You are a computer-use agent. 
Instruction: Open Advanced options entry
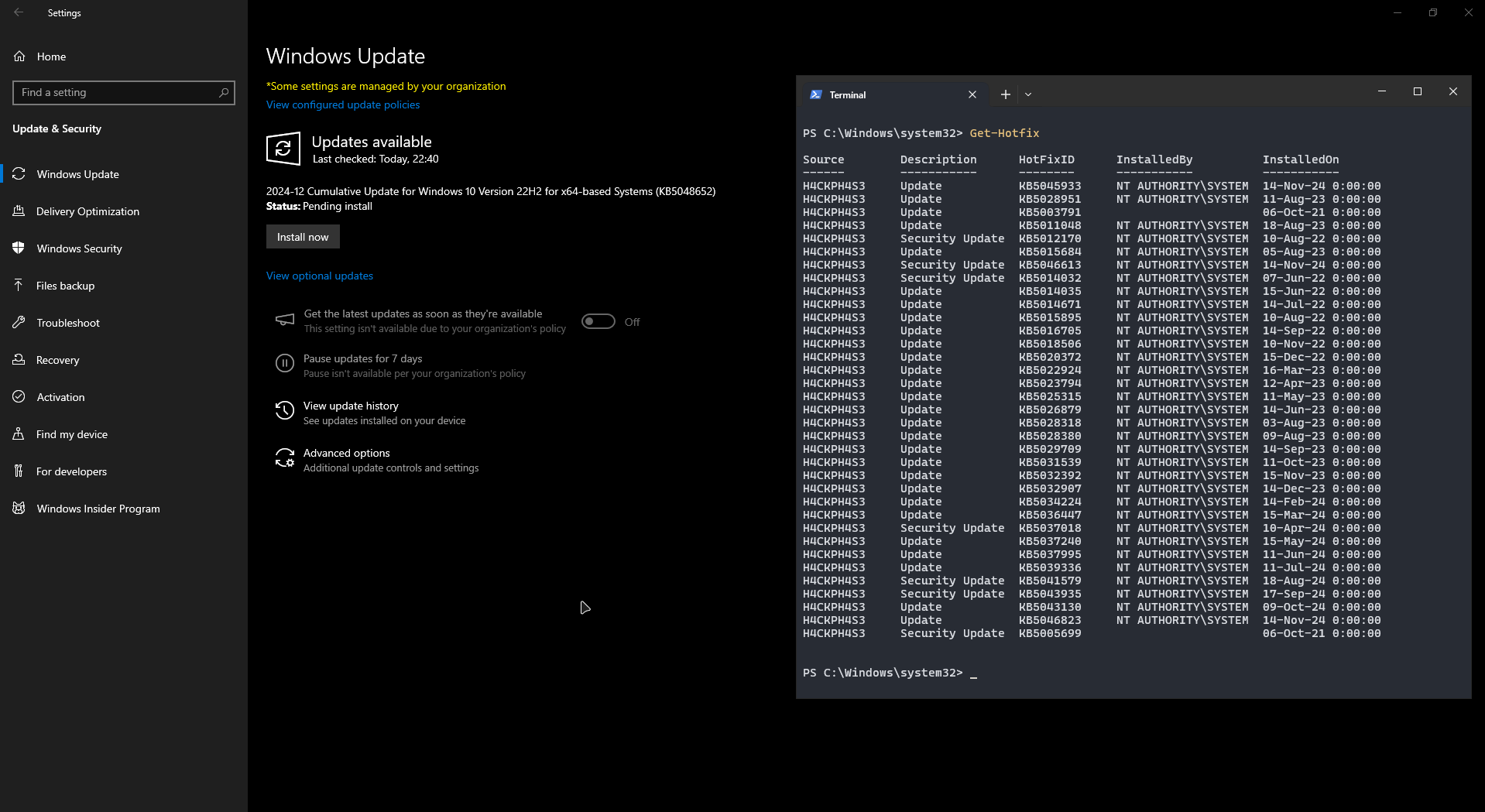347,453
